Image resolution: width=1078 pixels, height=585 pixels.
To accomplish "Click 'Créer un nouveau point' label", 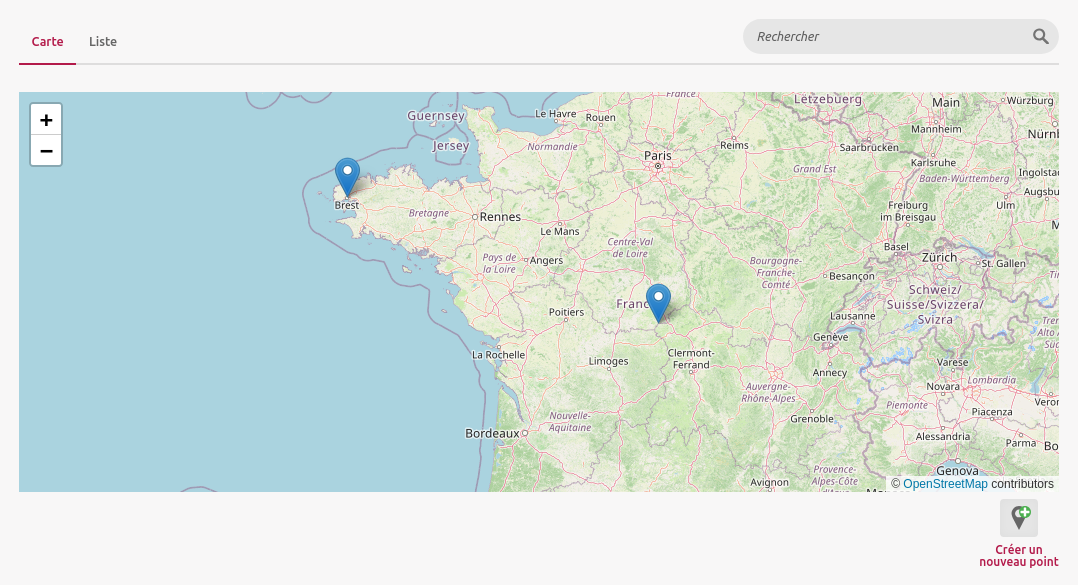I will (x=1019, y=555).
